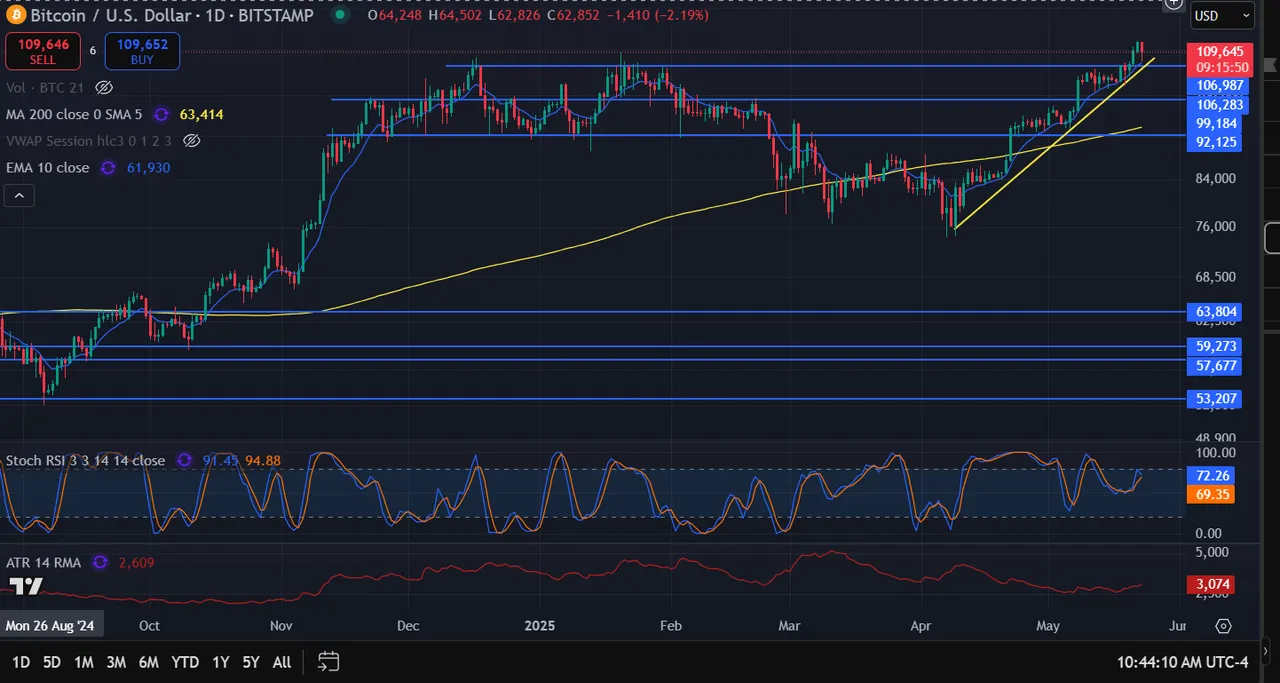Screen dimensions: 1280x683
Task: Click the Stoch RSI 3 3 14 14 legend
Action: click(86, 461)
